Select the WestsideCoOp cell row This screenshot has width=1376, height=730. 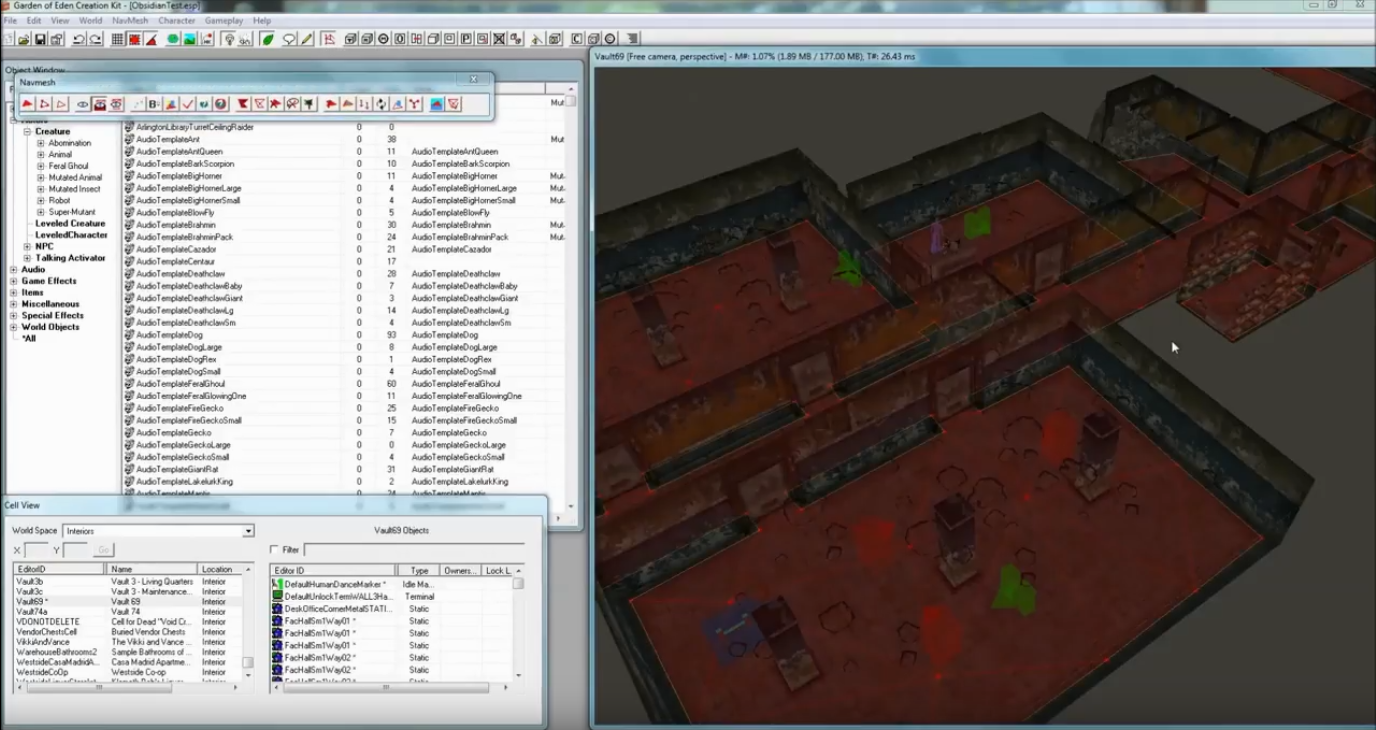(x=127, y=672)
